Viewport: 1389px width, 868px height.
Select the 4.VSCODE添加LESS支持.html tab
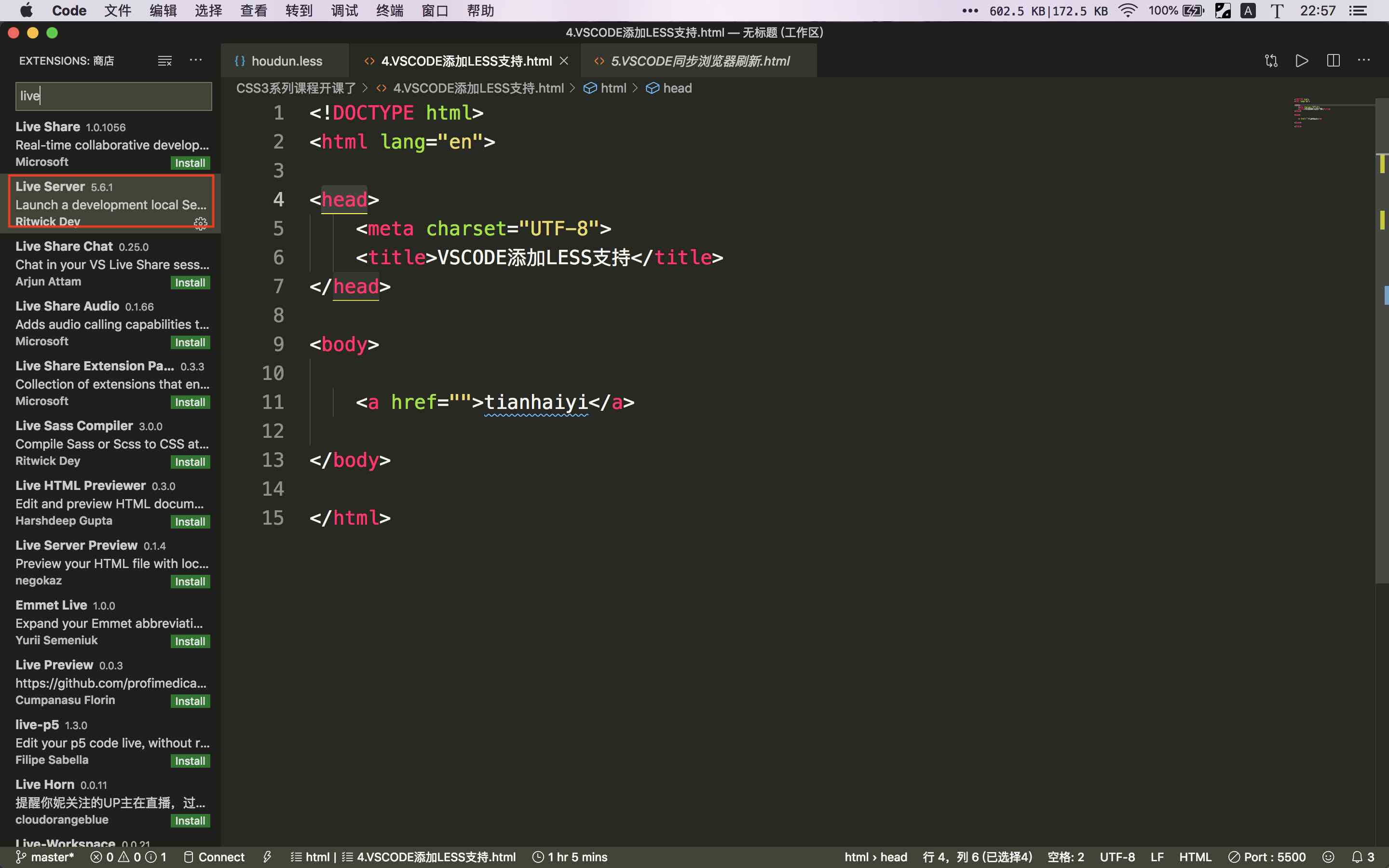point(466,61)
